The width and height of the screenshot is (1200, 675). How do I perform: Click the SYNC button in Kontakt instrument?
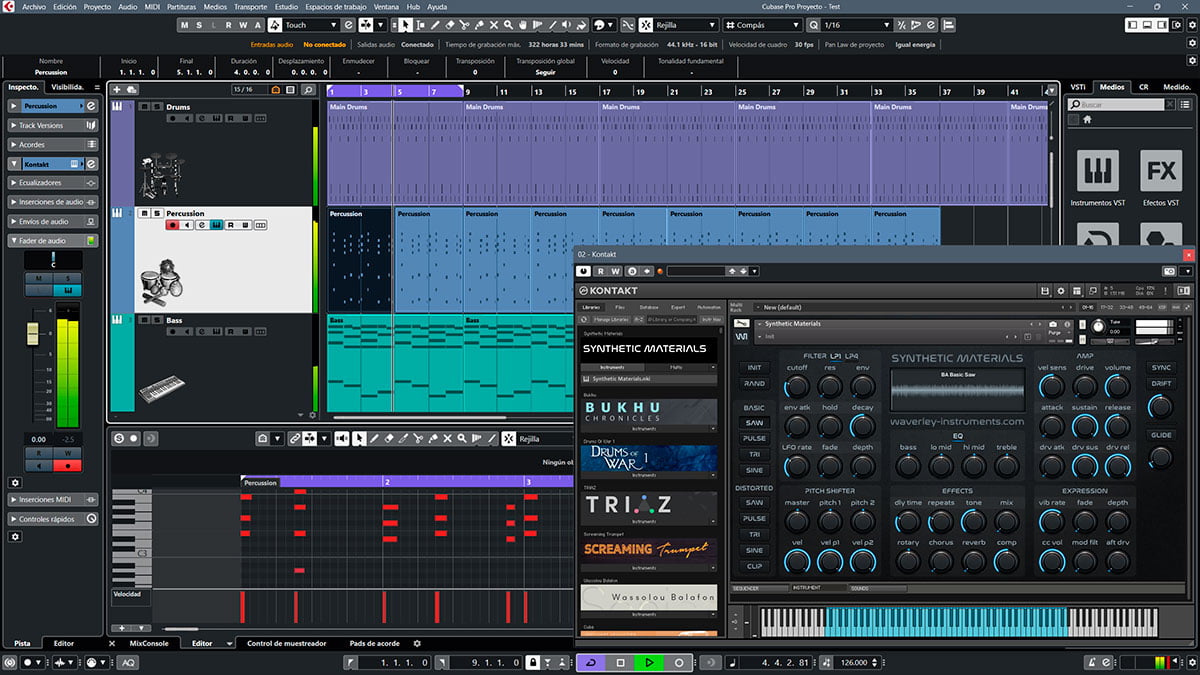point(1160,368)
